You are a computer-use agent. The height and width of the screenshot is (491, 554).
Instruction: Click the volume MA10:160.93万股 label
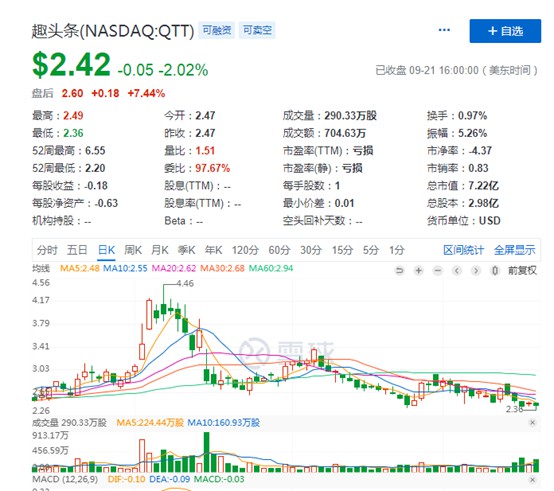(x=223, y=422)
